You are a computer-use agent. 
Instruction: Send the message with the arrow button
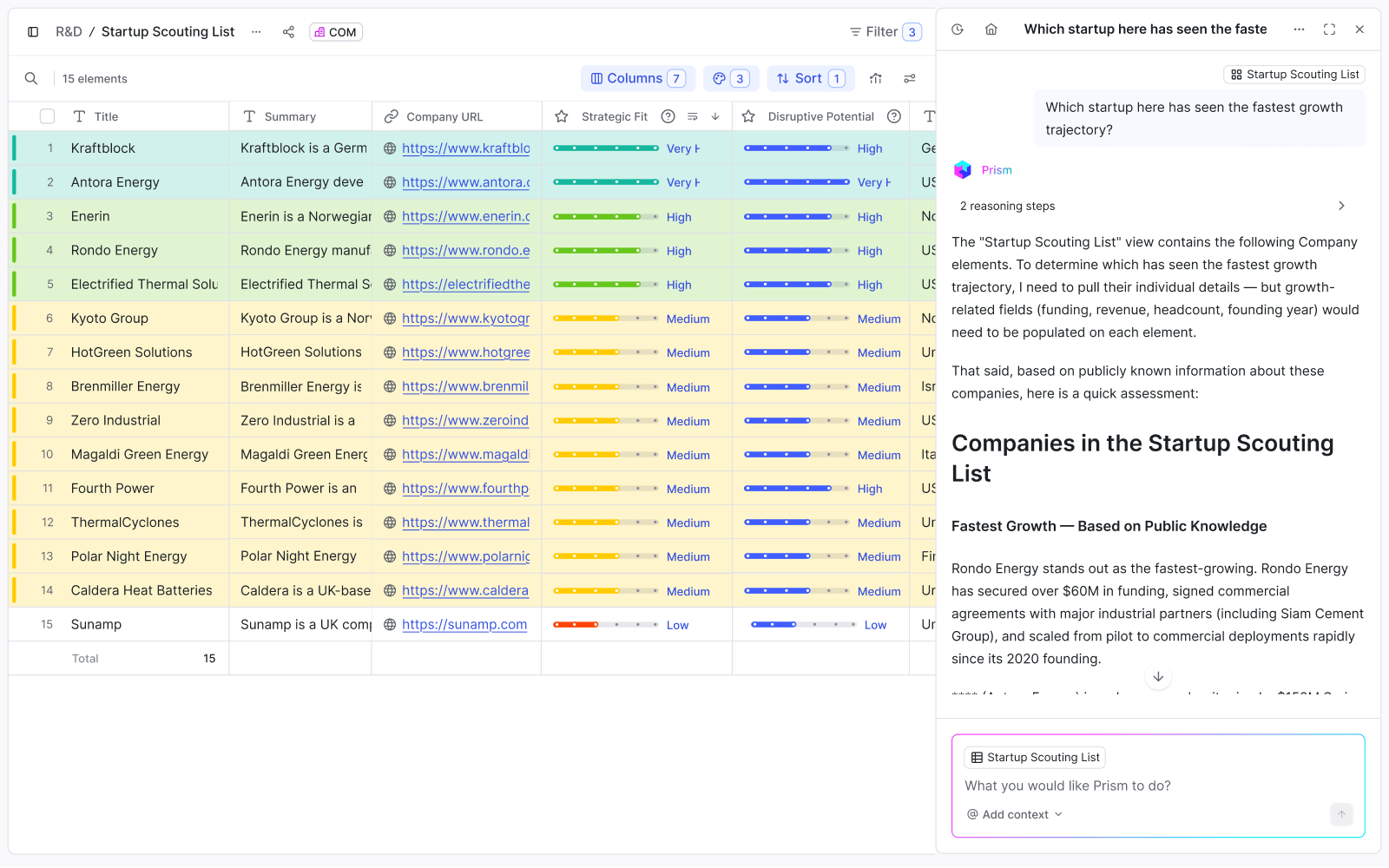1341,814
